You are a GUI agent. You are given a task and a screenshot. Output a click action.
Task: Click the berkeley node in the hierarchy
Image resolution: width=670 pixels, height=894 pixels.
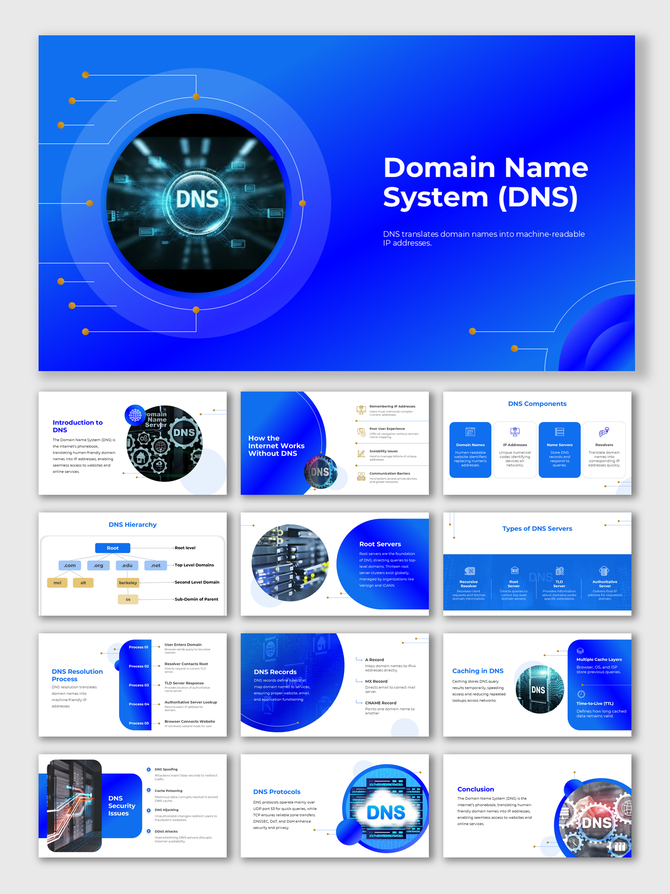pyautogui.click(x=128, y=583)
